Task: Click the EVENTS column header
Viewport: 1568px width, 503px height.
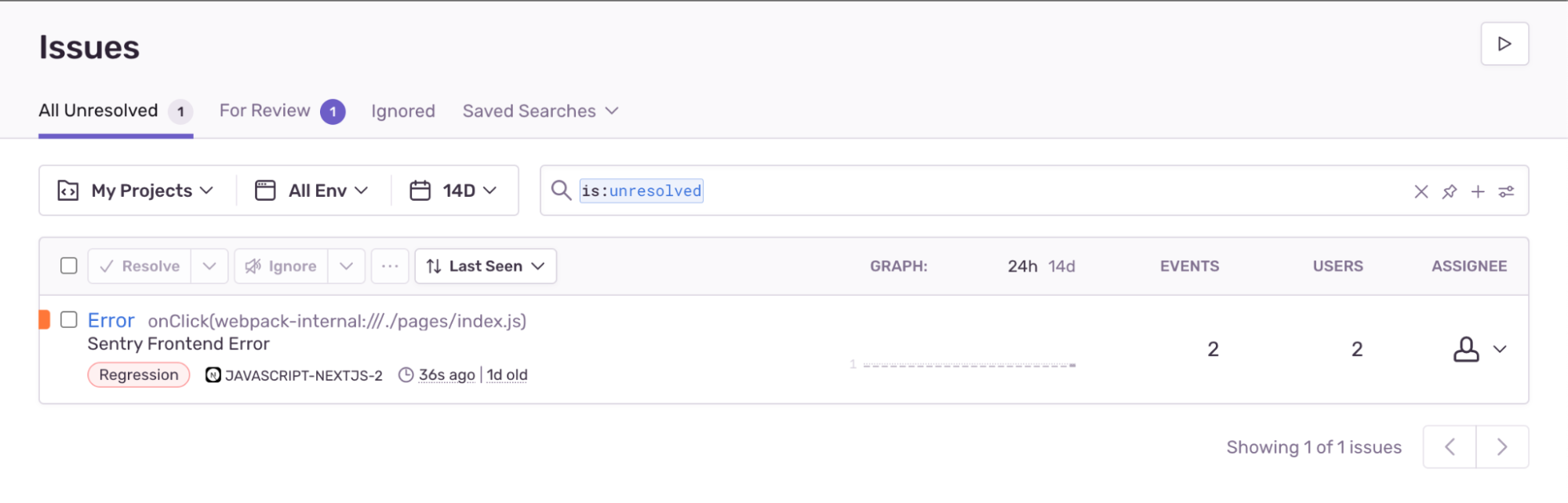Action: 1189,266
